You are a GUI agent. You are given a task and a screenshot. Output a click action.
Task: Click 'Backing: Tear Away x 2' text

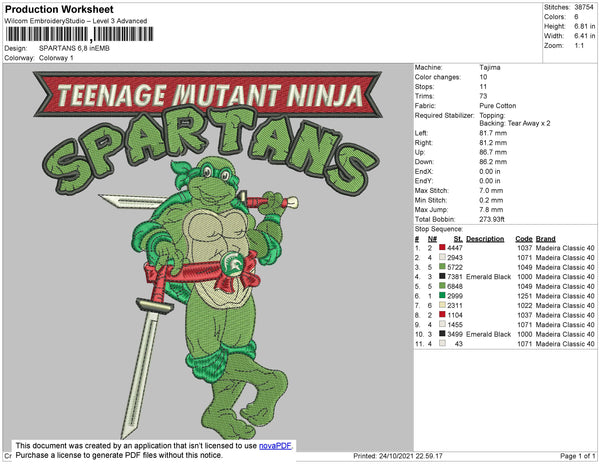515,124
